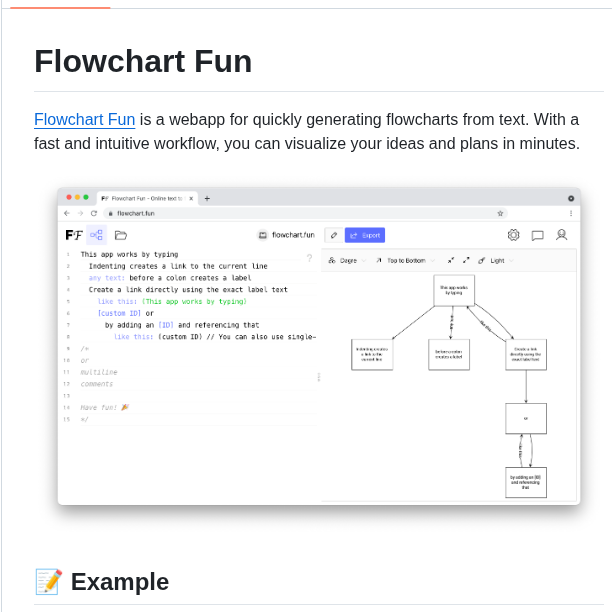Open the folder icon for saved charts
Image resolution: width=612 pixels, height=612 pixels.
click(121, 235)
